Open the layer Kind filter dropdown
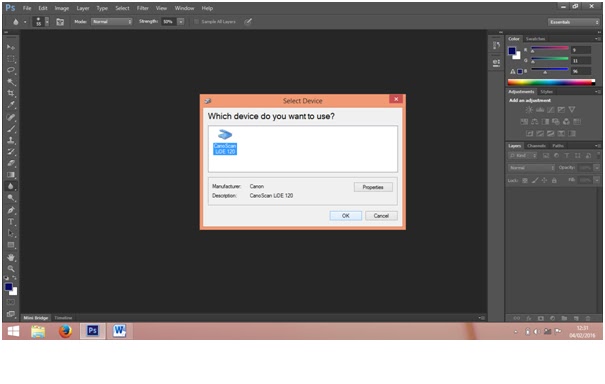Screen dimensions: 605x384 tap(523, 156)
